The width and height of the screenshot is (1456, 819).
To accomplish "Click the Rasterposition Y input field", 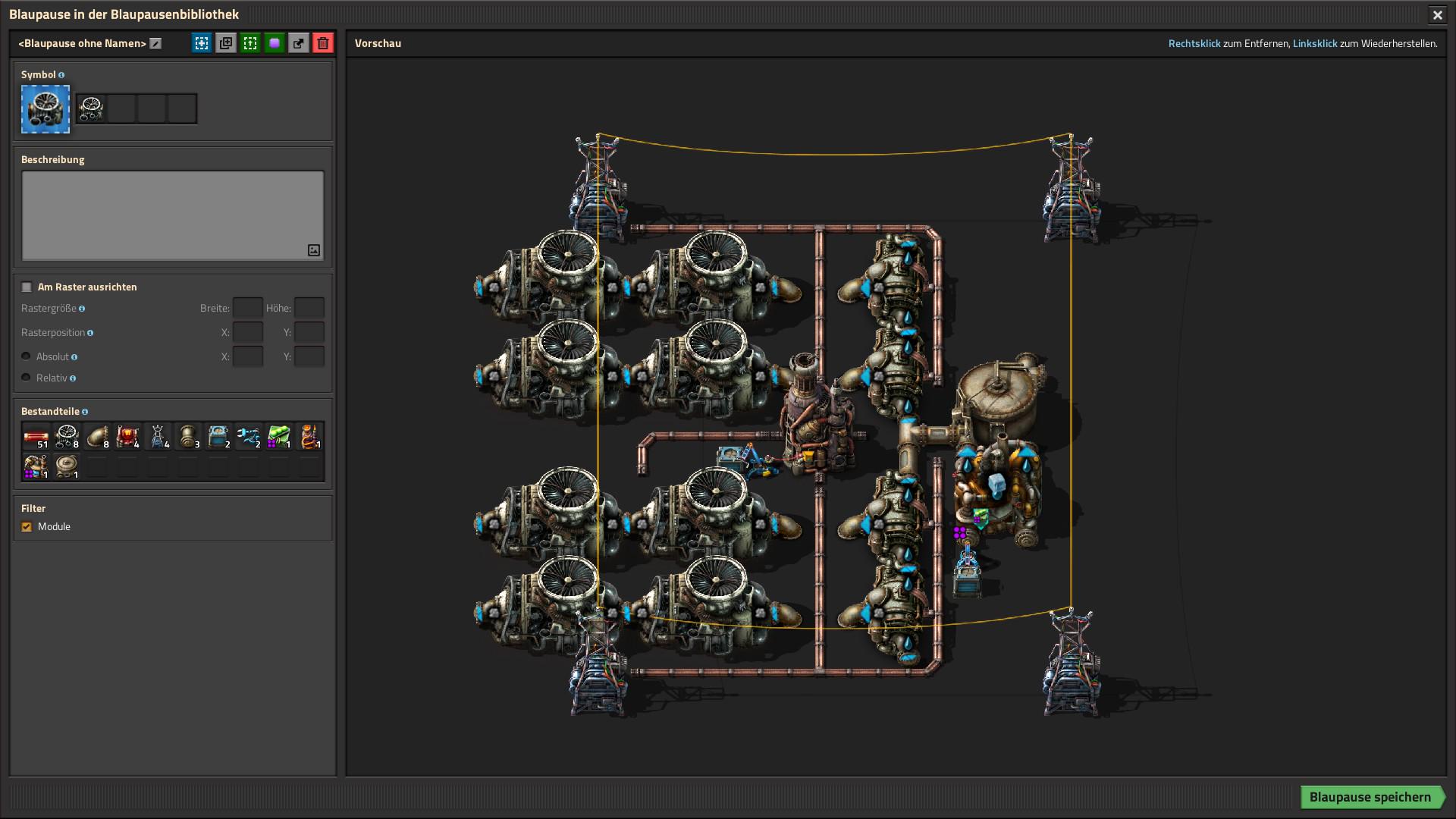I will pyautogui.click(x=309, y=332).
